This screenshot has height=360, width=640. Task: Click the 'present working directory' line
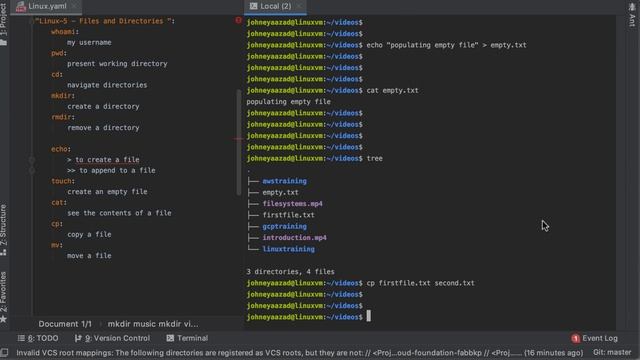(x=117, y=64)
